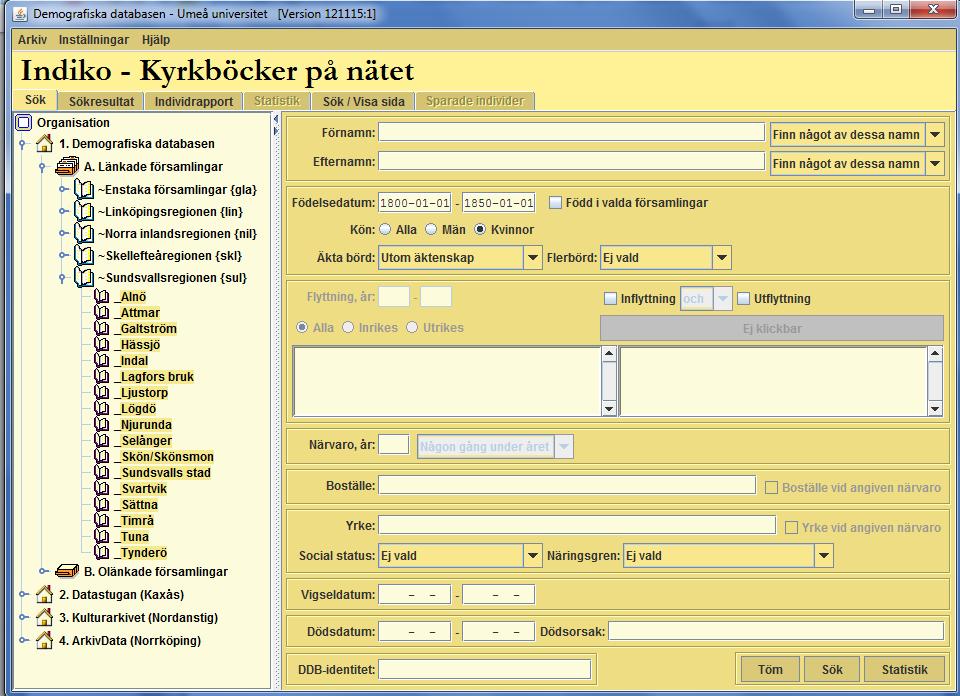Image resolution: width=960 pixels, height=696 pixels.
Task: Enable Född i valda församlingar checkbox
Action: [x=555, y=203]
